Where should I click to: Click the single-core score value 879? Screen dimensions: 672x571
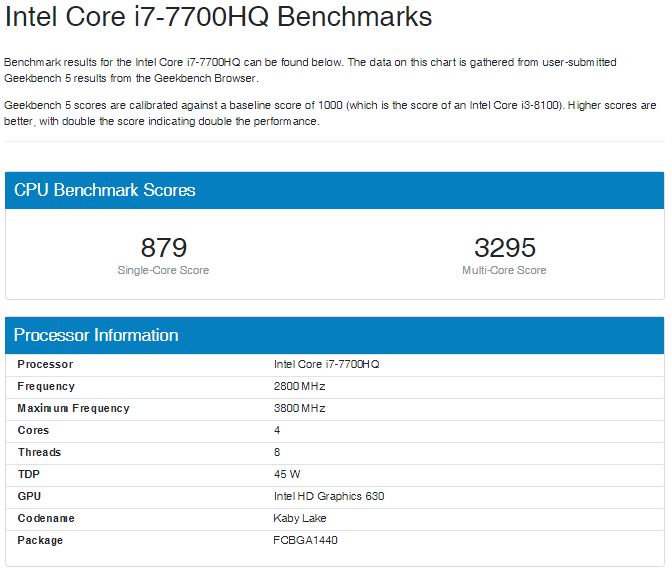pos(164,247)
